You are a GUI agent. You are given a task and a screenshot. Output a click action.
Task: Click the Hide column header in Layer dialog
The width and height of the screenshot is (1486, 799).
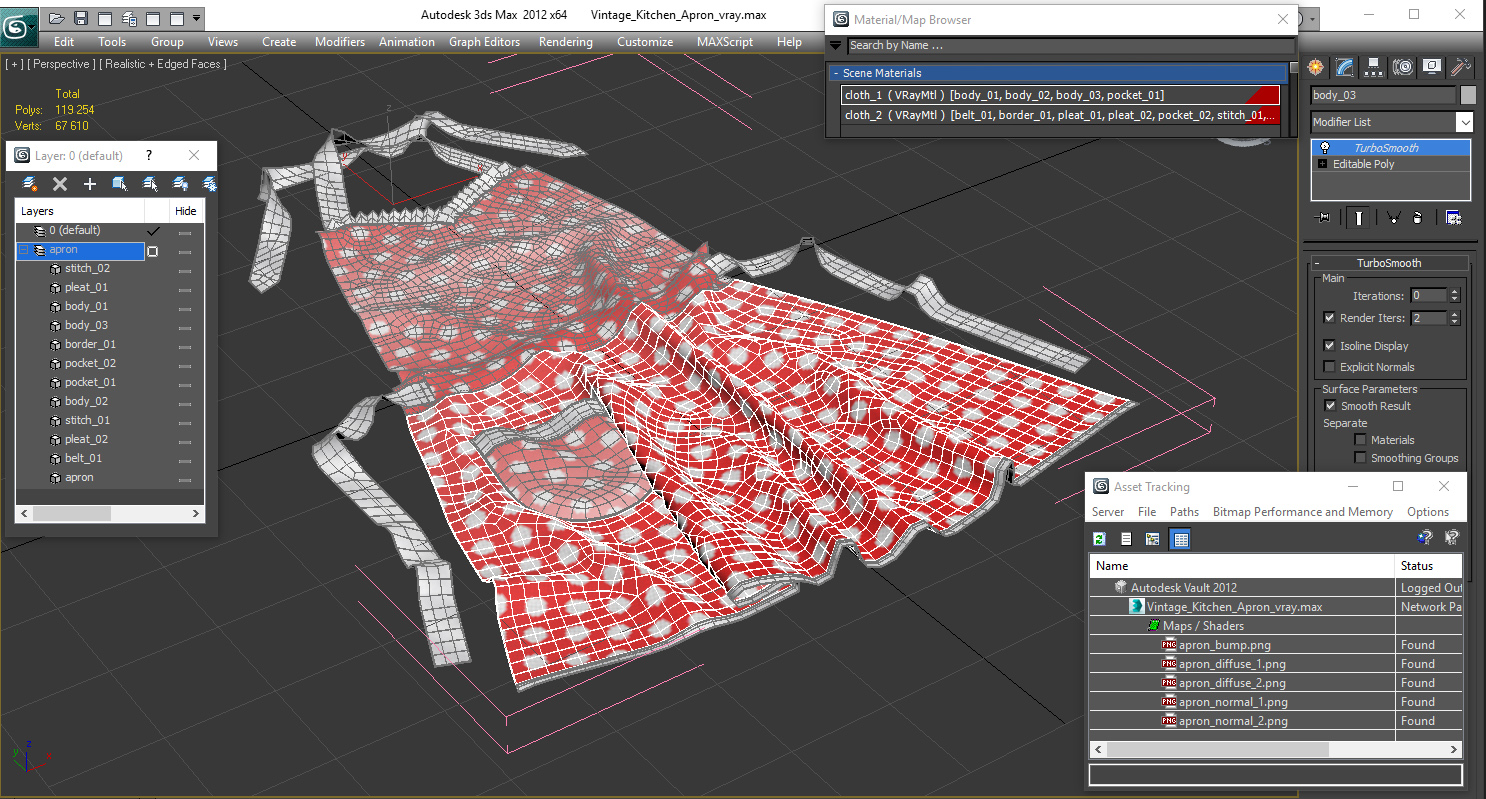[x=186, y=211]
